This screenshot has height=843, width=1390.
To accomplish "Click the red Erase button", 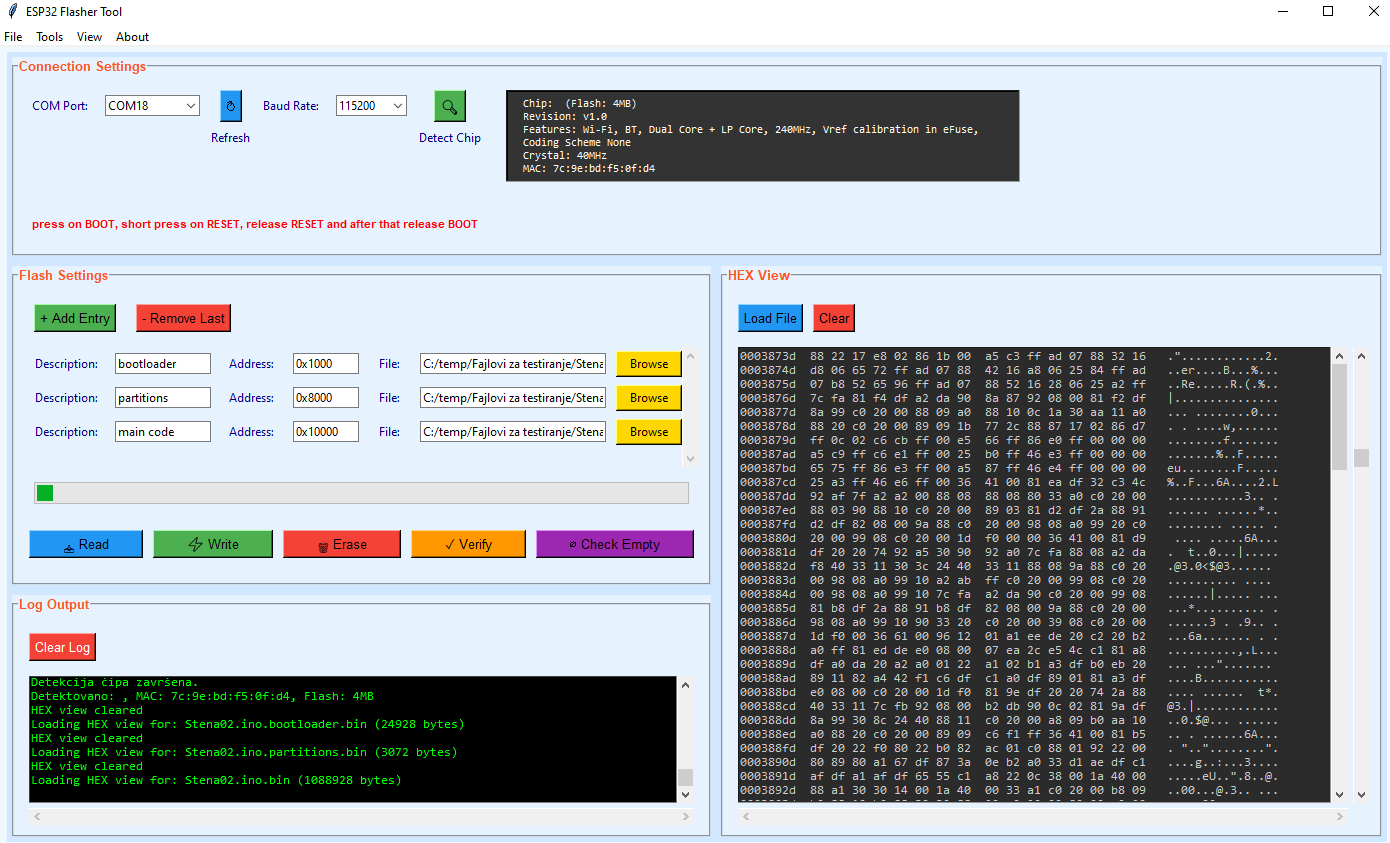I will [x=341, y=544].
